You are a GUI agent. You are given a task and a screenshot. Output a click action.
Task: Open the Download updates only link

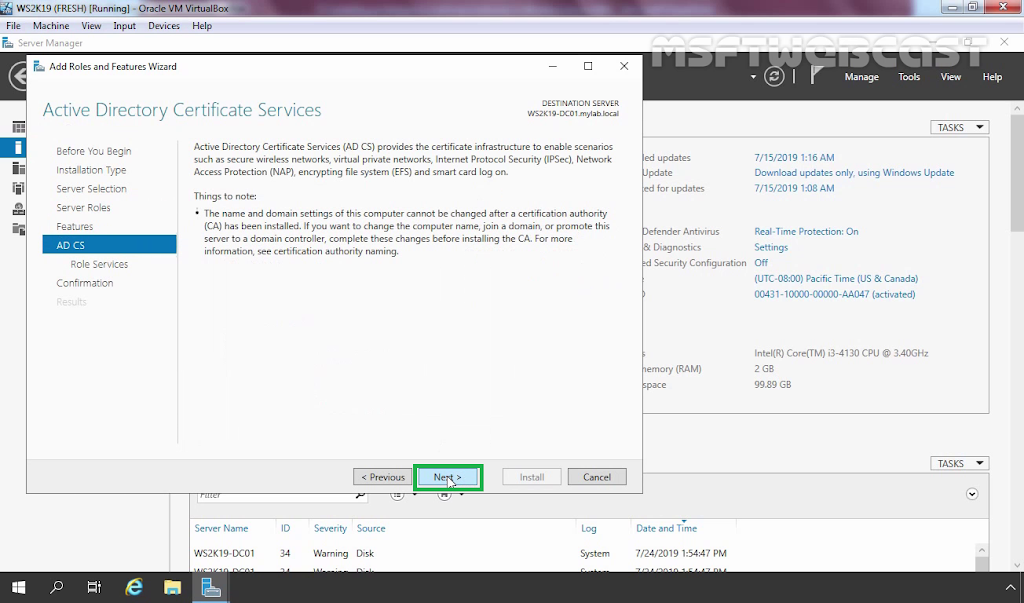[854, 172]
